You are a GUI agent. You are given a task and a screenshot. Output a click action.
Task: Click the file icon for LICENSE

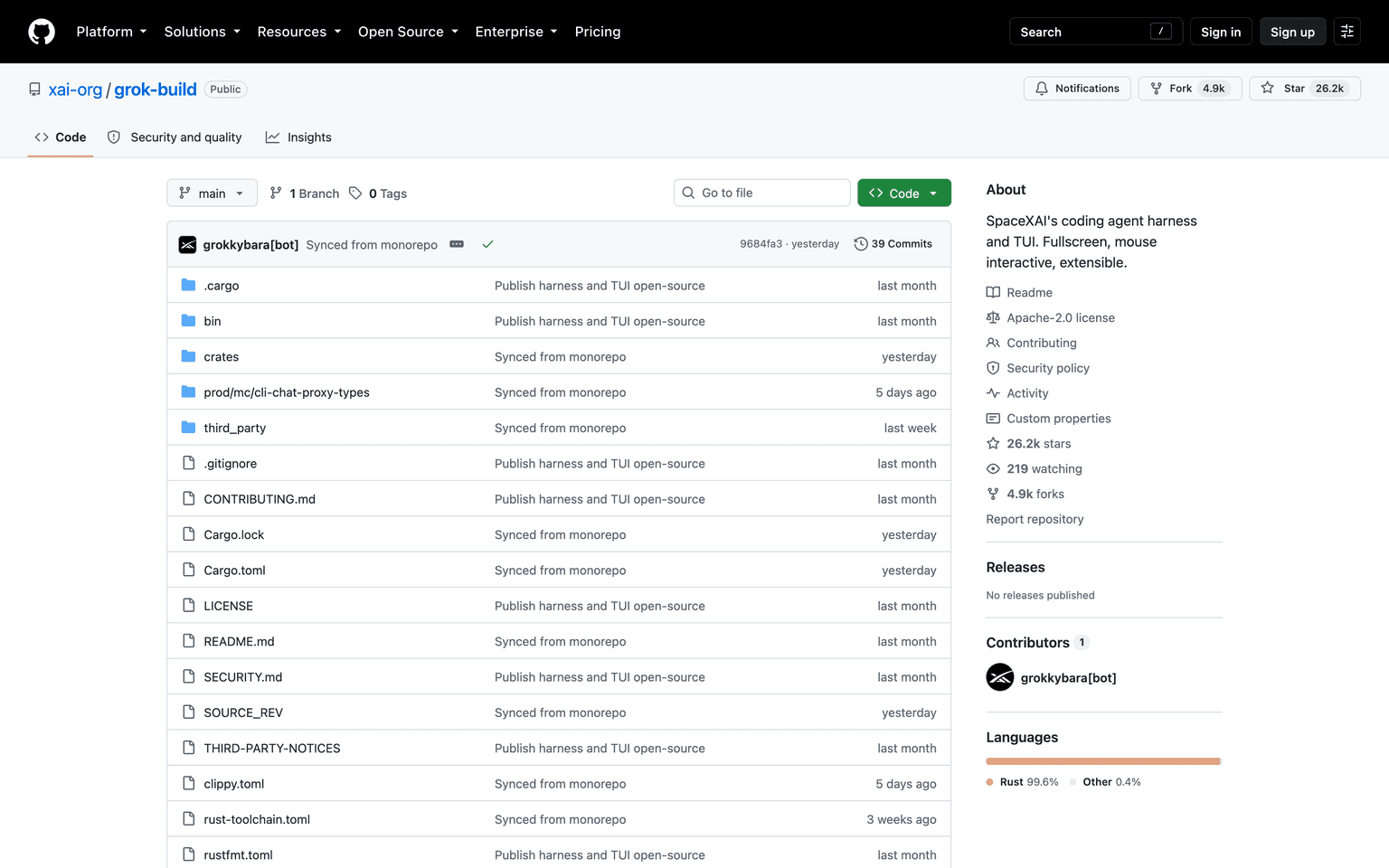coord(188,606)
